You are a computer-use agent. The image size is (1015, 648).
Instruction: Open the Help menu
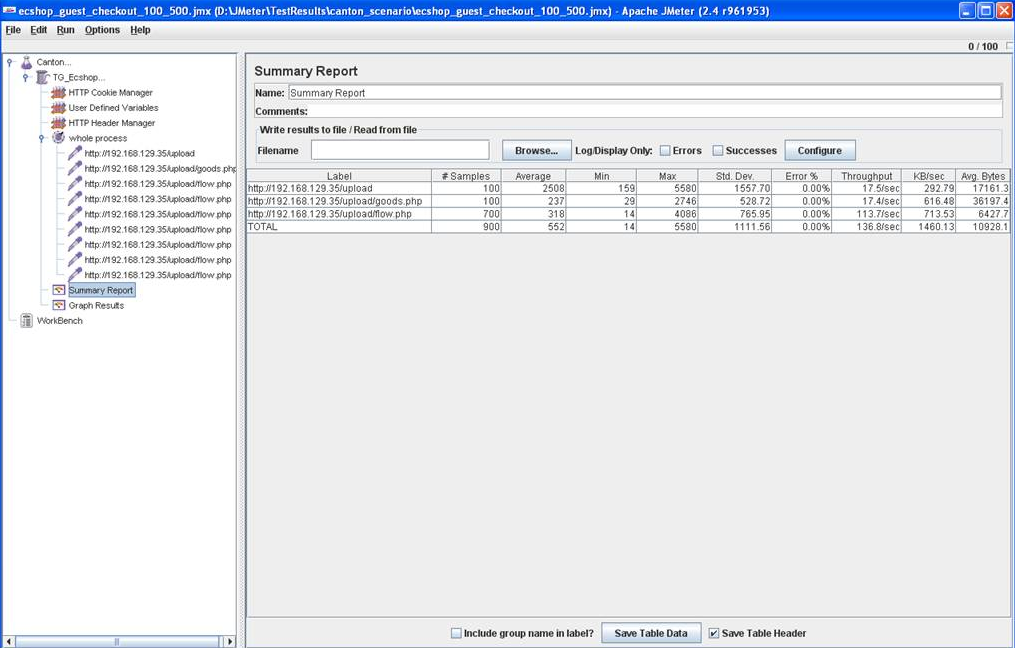[140, 30]
